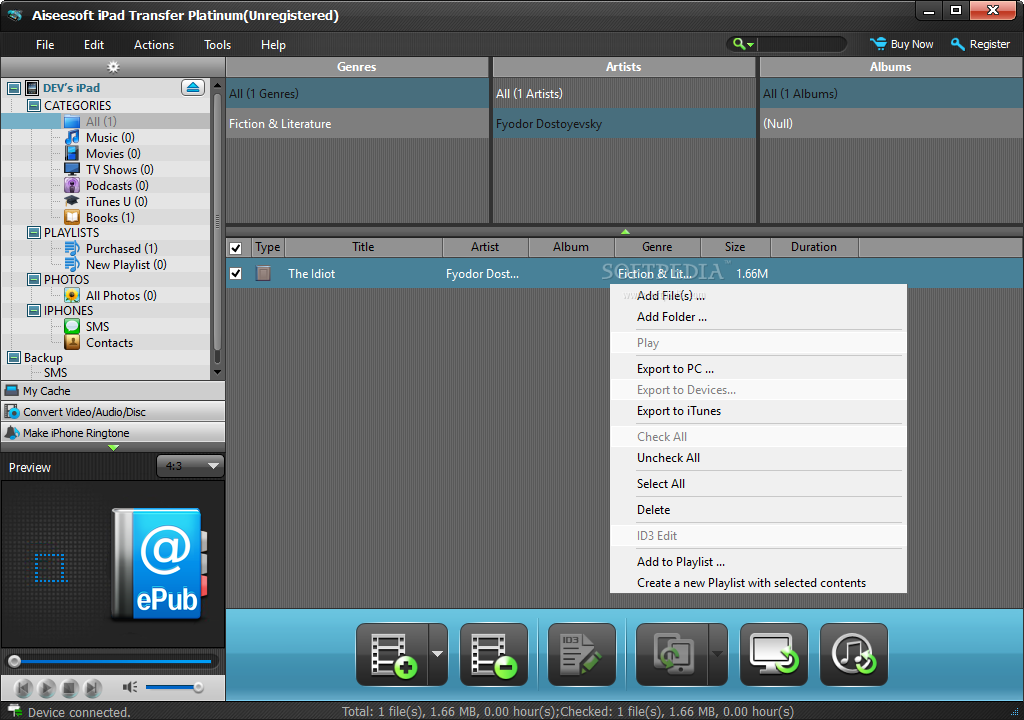Screen dimensions: 1024x720
Task: Click the preview playback progress slider
Action: pyautogui.click(x=112, y=662)
